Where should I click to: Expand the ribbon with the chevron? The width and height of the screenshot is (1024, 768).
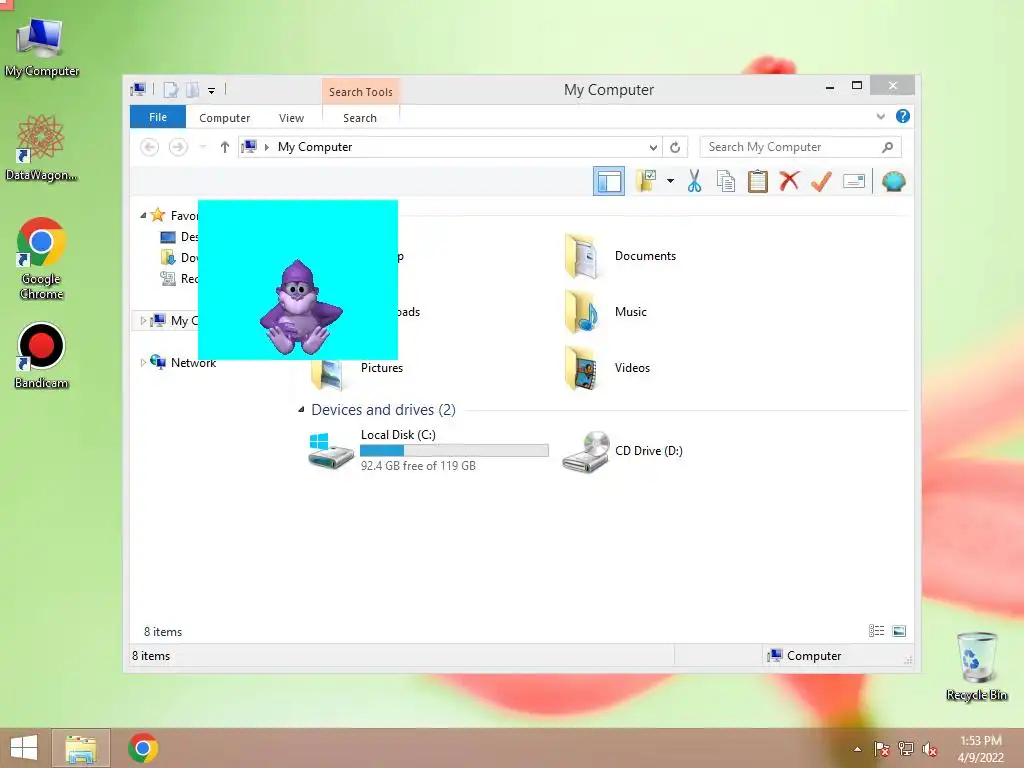pos(880,116)
